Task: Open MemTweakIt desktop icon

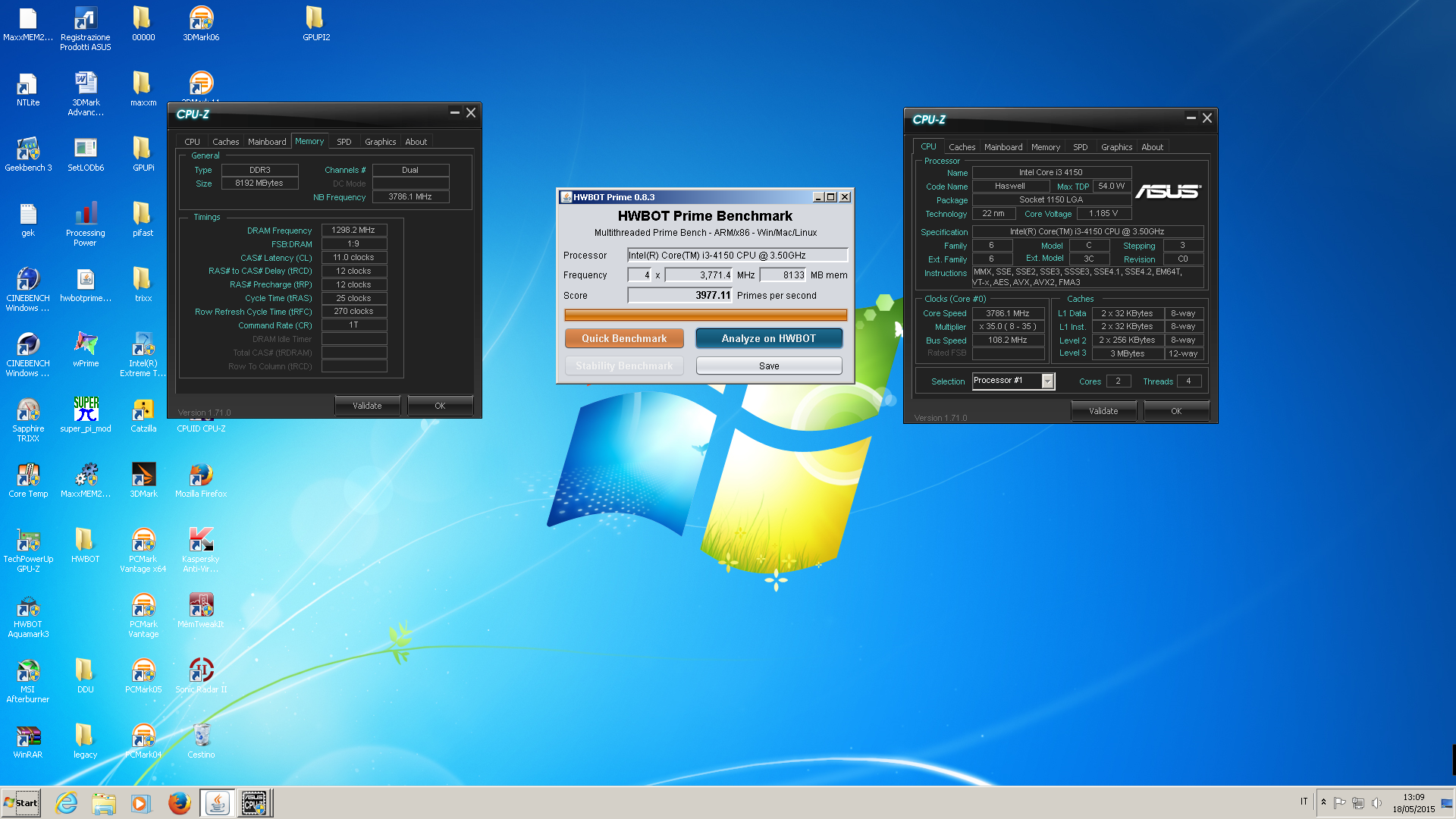Action: point(201,610)
